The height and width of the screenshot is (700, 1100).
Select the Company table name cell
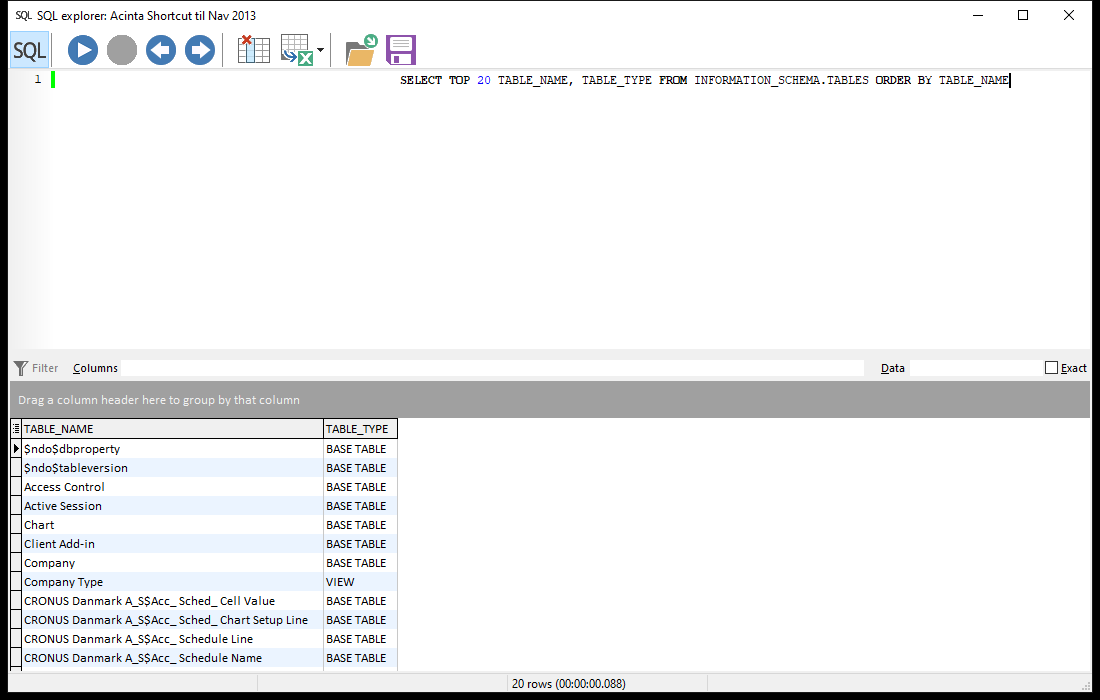(x=173, y=563)
